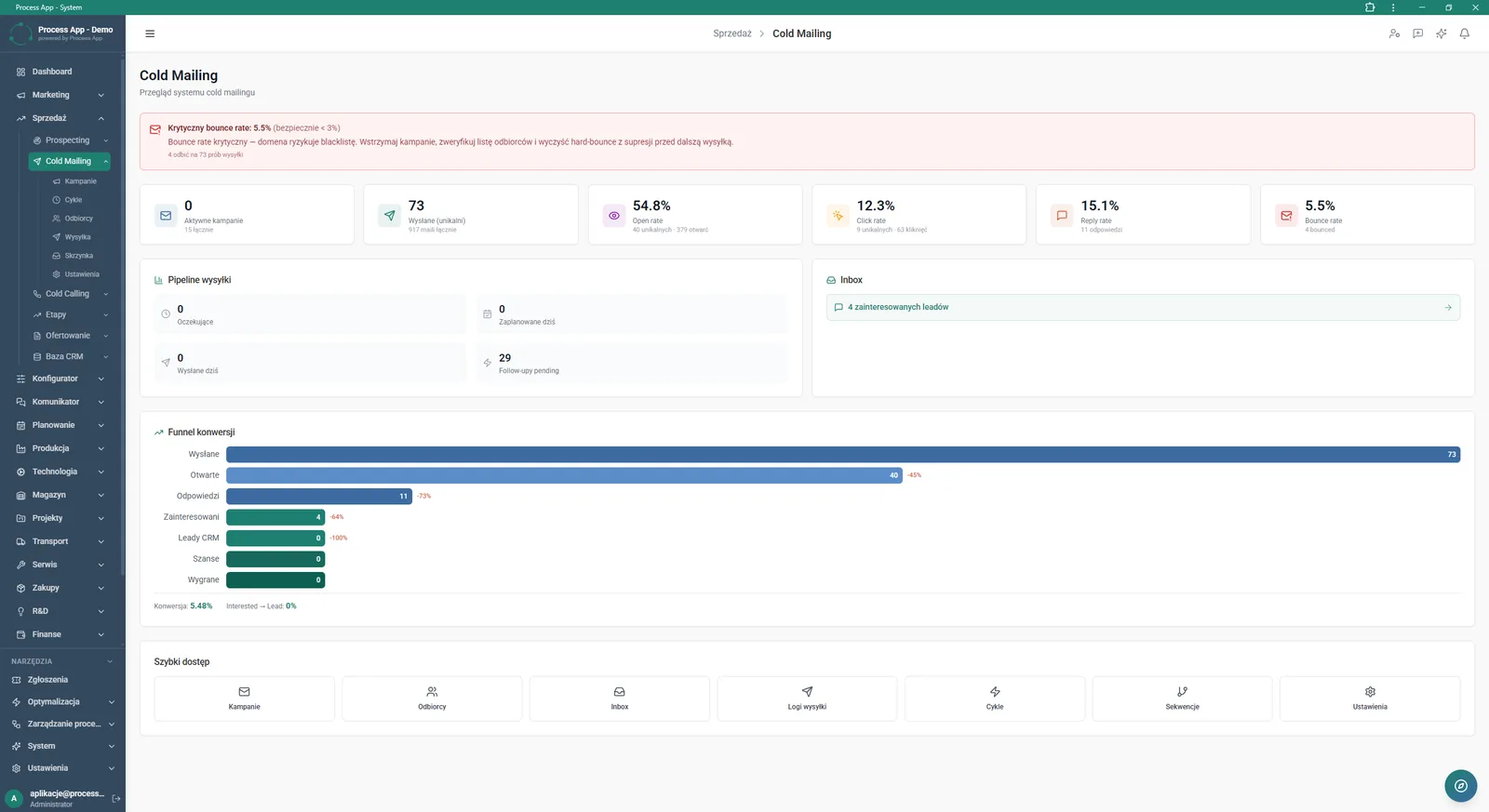1489x812 pixels.
Task: Open notifications bell icon in header
Action: pos(1464,33)
